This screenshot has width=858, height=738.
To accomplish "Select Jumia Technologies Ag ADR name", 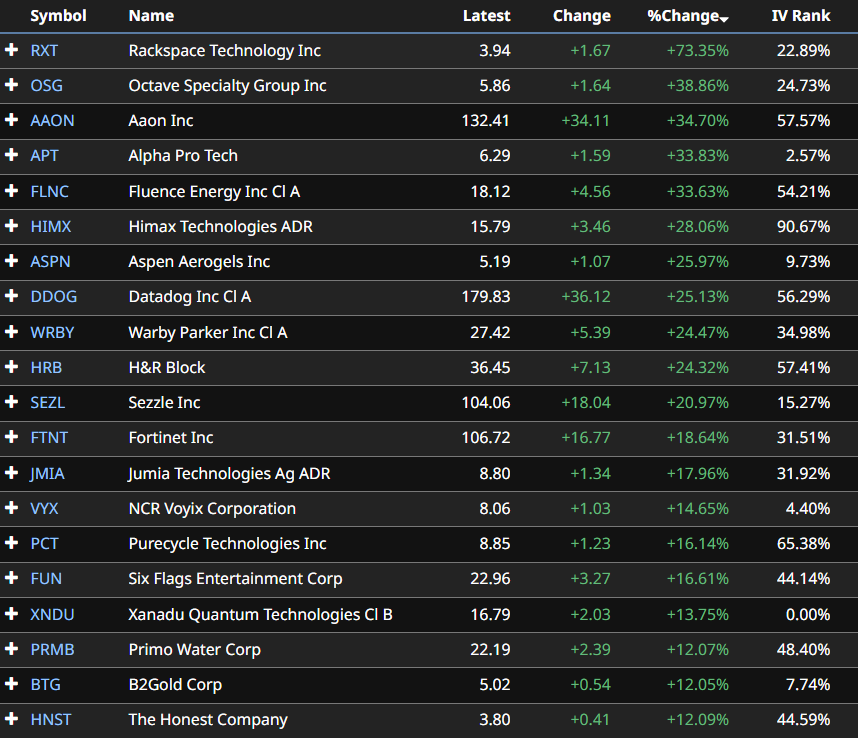I will coord(229,474).
